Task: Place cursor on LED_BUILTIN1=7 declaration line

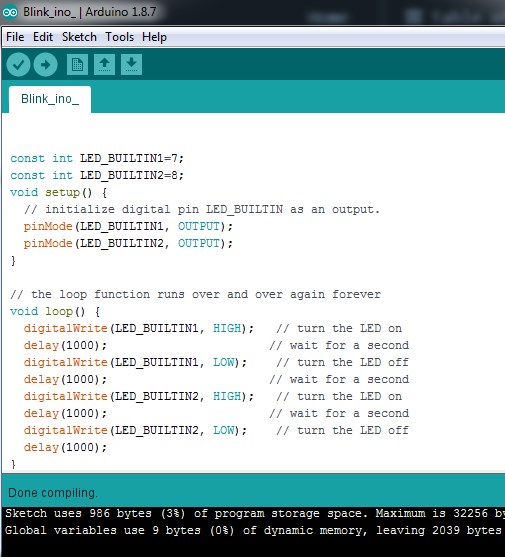Action: [x=97, y=158]
